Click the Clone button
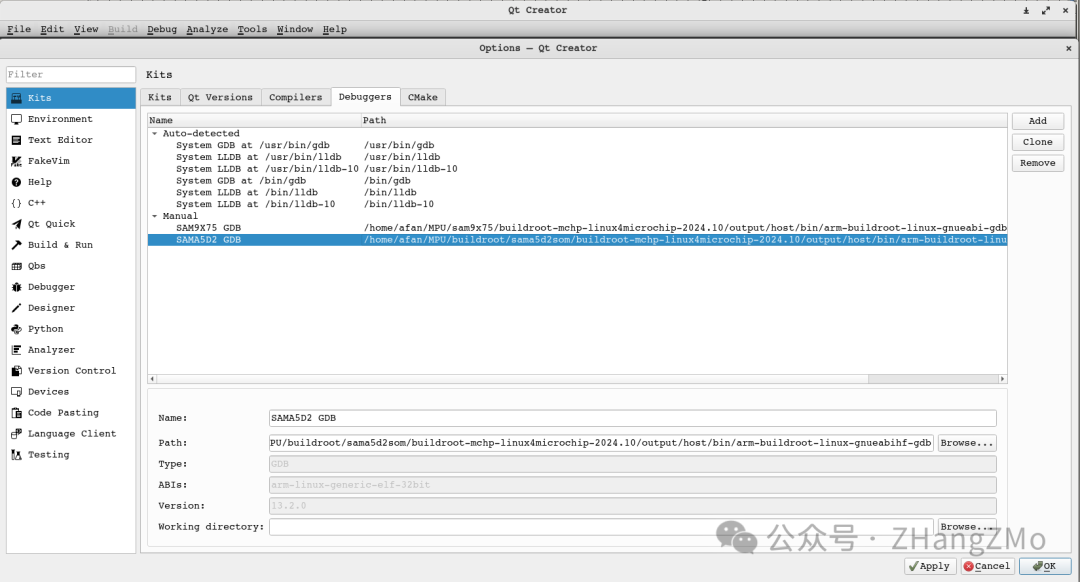 [1037, 142]
